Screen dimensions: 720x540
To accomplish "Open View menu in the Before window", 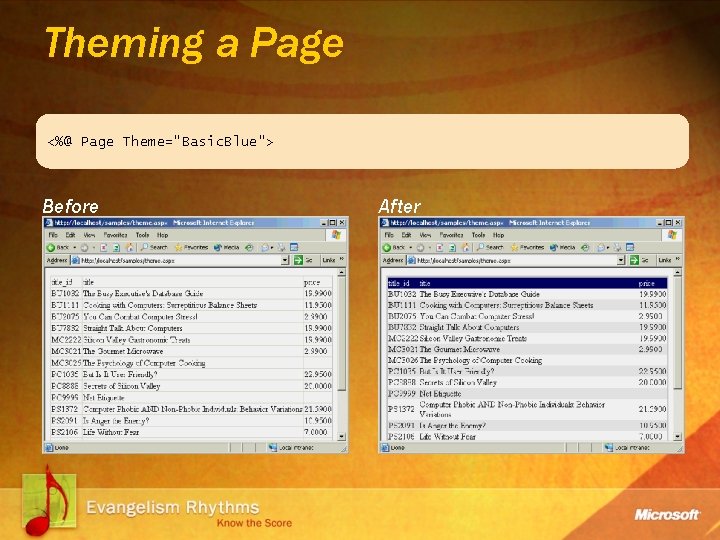I will pos(89,235).
